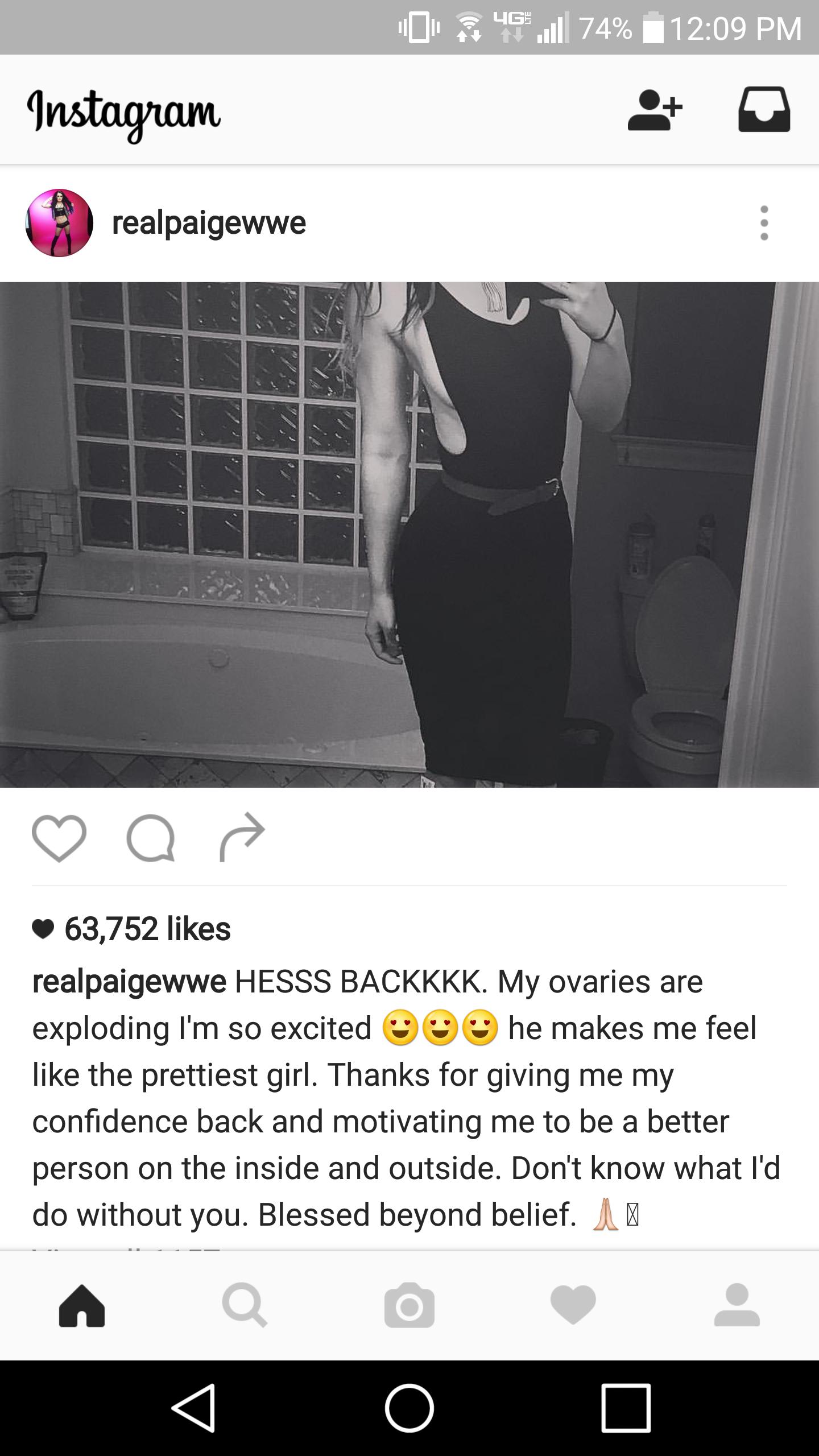819x1456 pixels.
Task: Tap the Instagram logo header
Action: coord(124,114)
